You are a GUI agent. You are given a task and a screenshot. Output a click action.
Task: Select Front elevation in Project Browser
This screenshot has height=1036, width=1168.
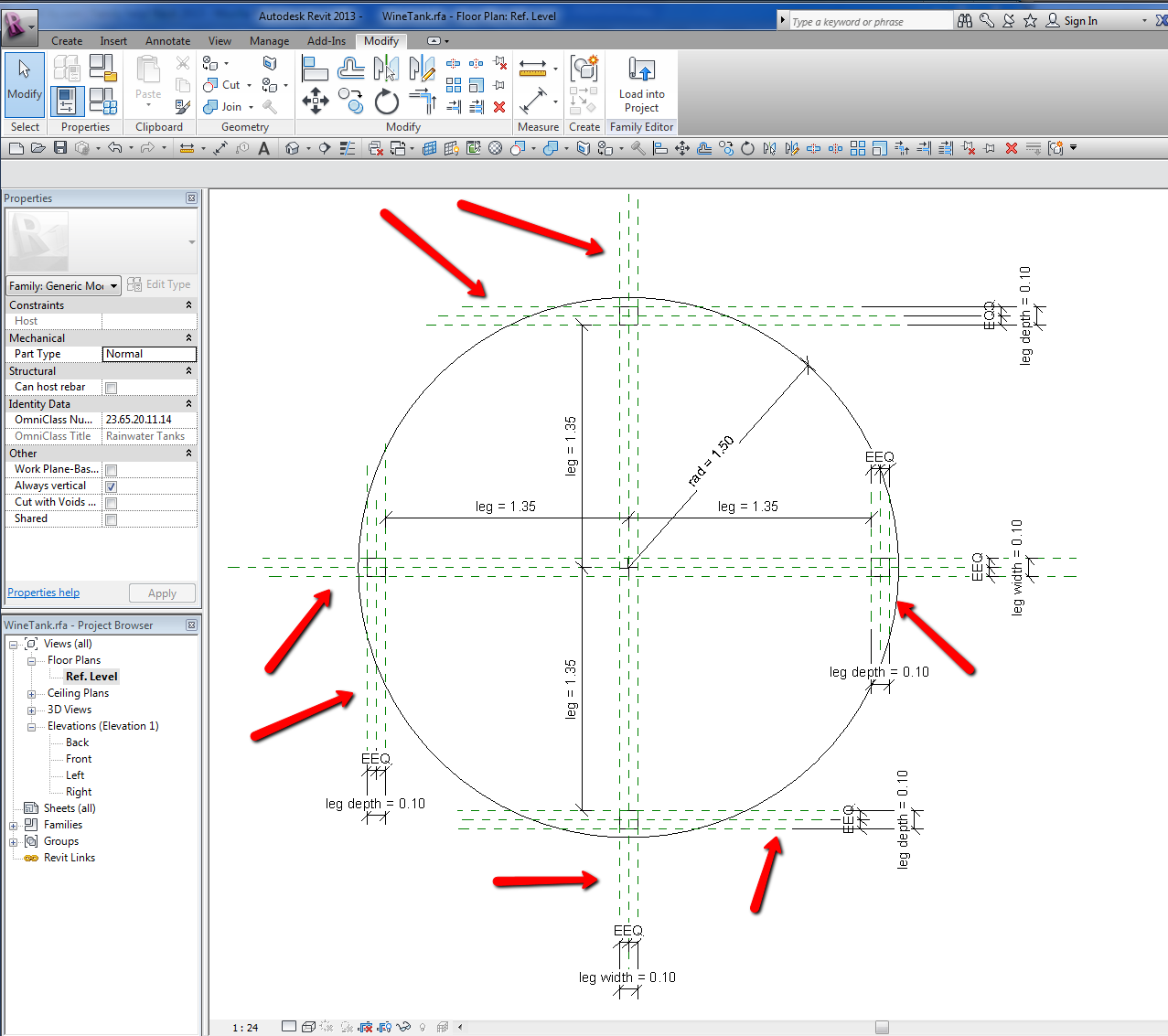(x=79, y=759)
